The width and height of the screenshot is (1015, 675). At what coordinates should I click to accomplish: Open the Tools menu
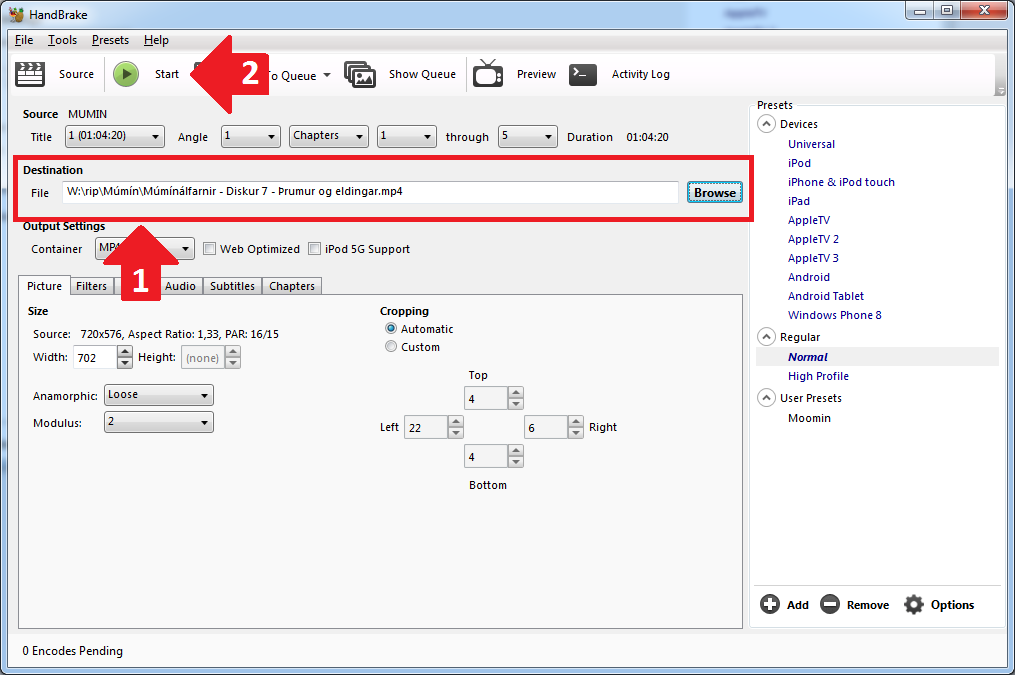click(x=63, y=40)
